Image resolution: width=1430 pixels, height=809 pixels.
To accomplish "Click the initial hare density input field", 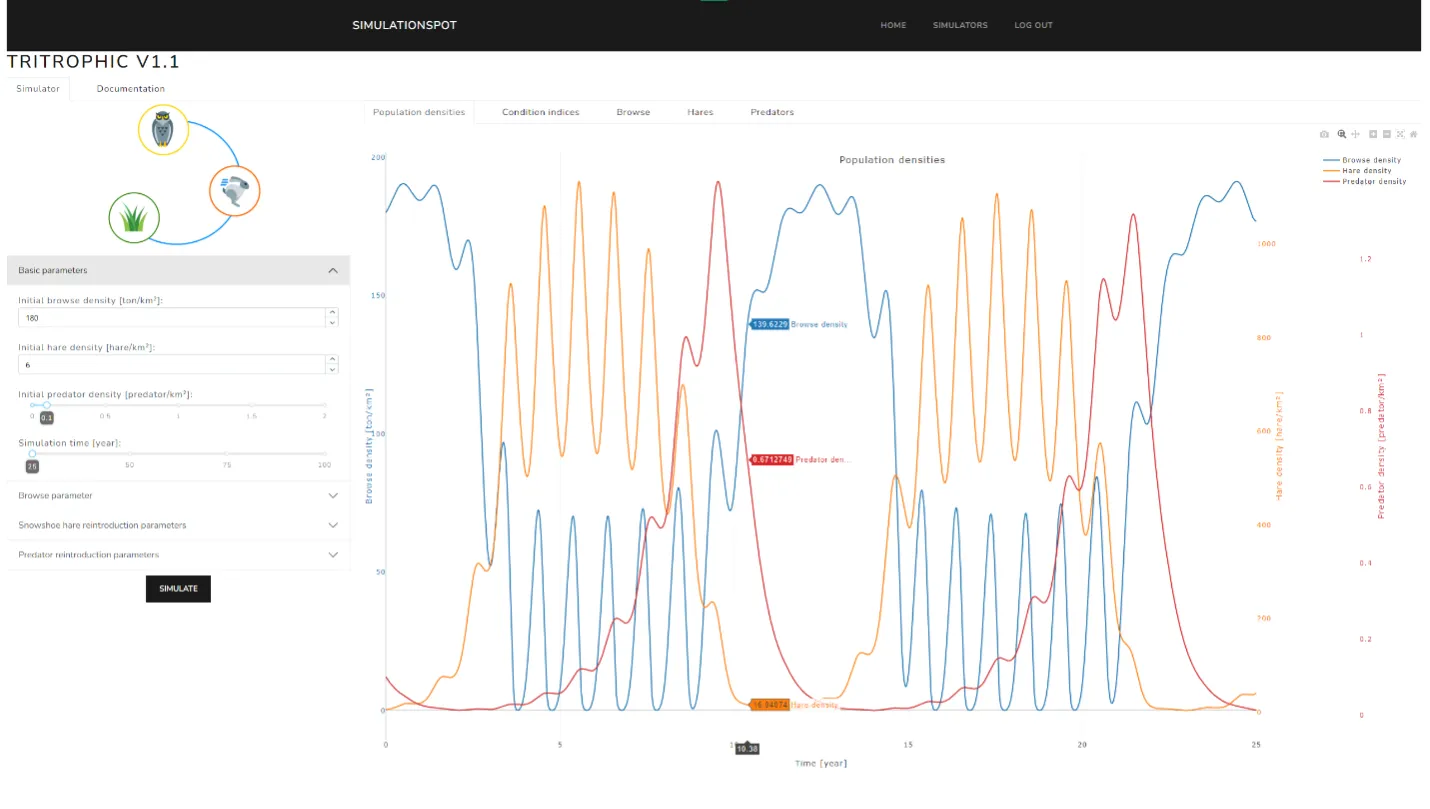I will [x=172, y=364].
